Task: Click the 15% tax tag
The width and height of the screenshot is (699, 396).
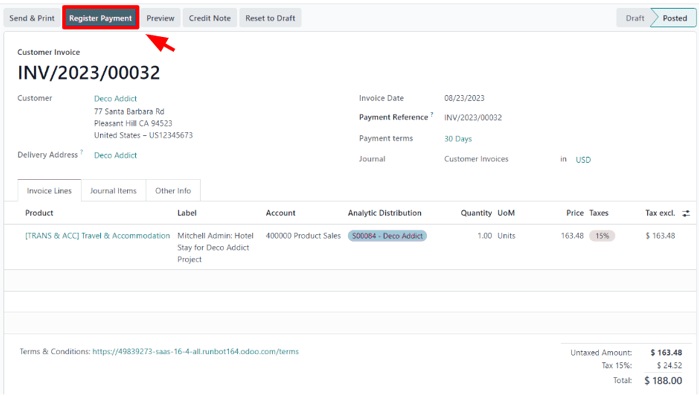Action: point(602,236)
